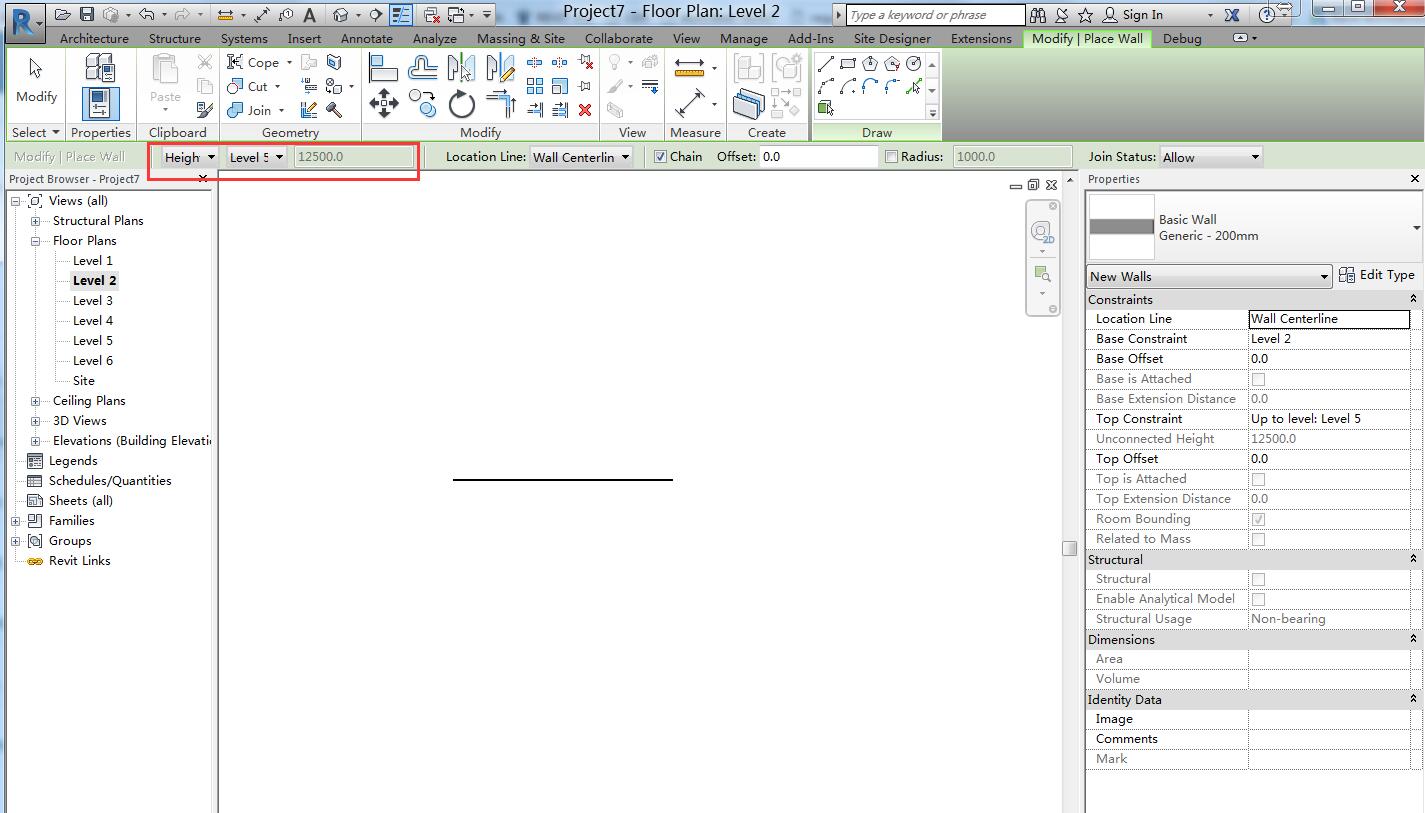Select the Align tool
This screenshot has height=813, width=1425.
[x=384, y=68]
